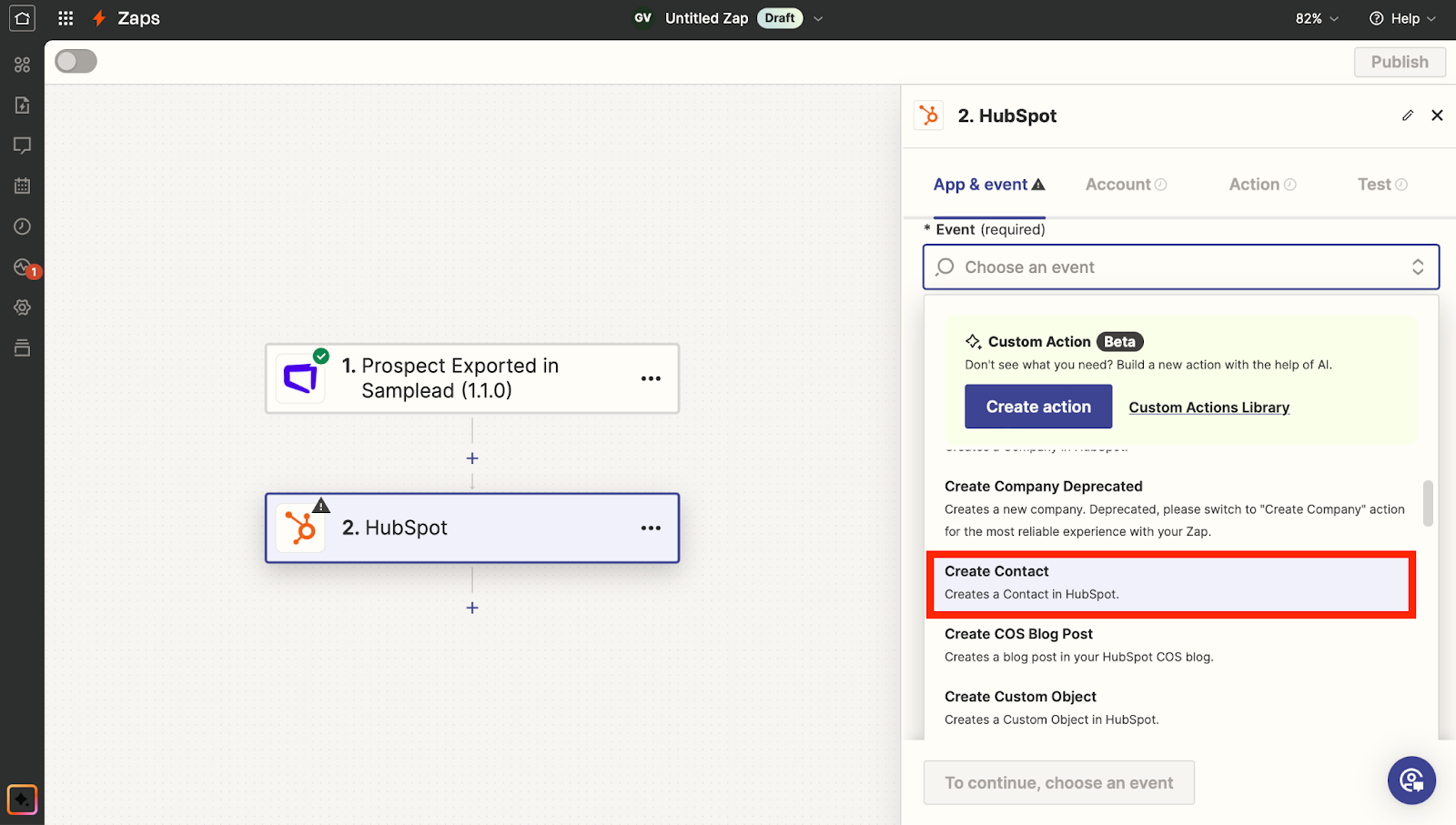The image size is (1456, 825).
Task: Click the 2. HubSpot panel title
Action: click(x=1006, y=116)
